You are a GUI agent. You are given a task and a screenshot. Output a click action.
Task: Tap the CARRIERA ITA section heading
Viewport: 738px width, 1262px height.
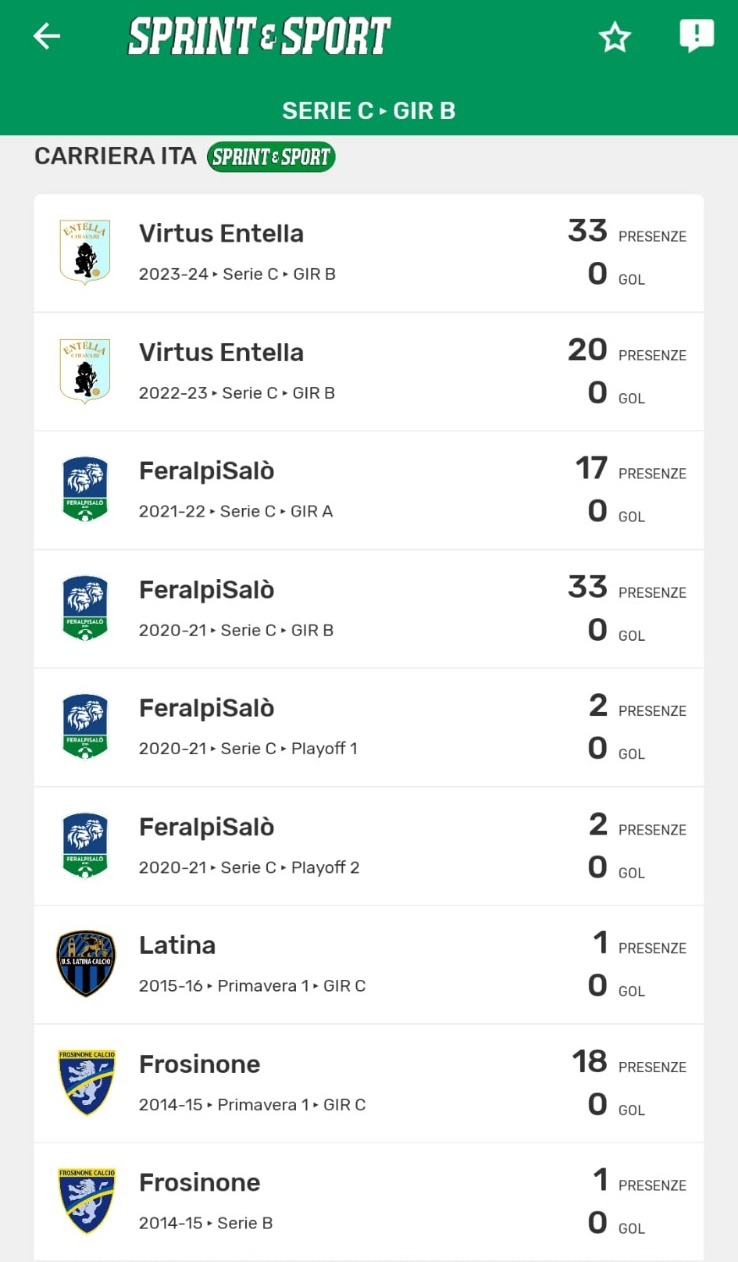(115, 157)
